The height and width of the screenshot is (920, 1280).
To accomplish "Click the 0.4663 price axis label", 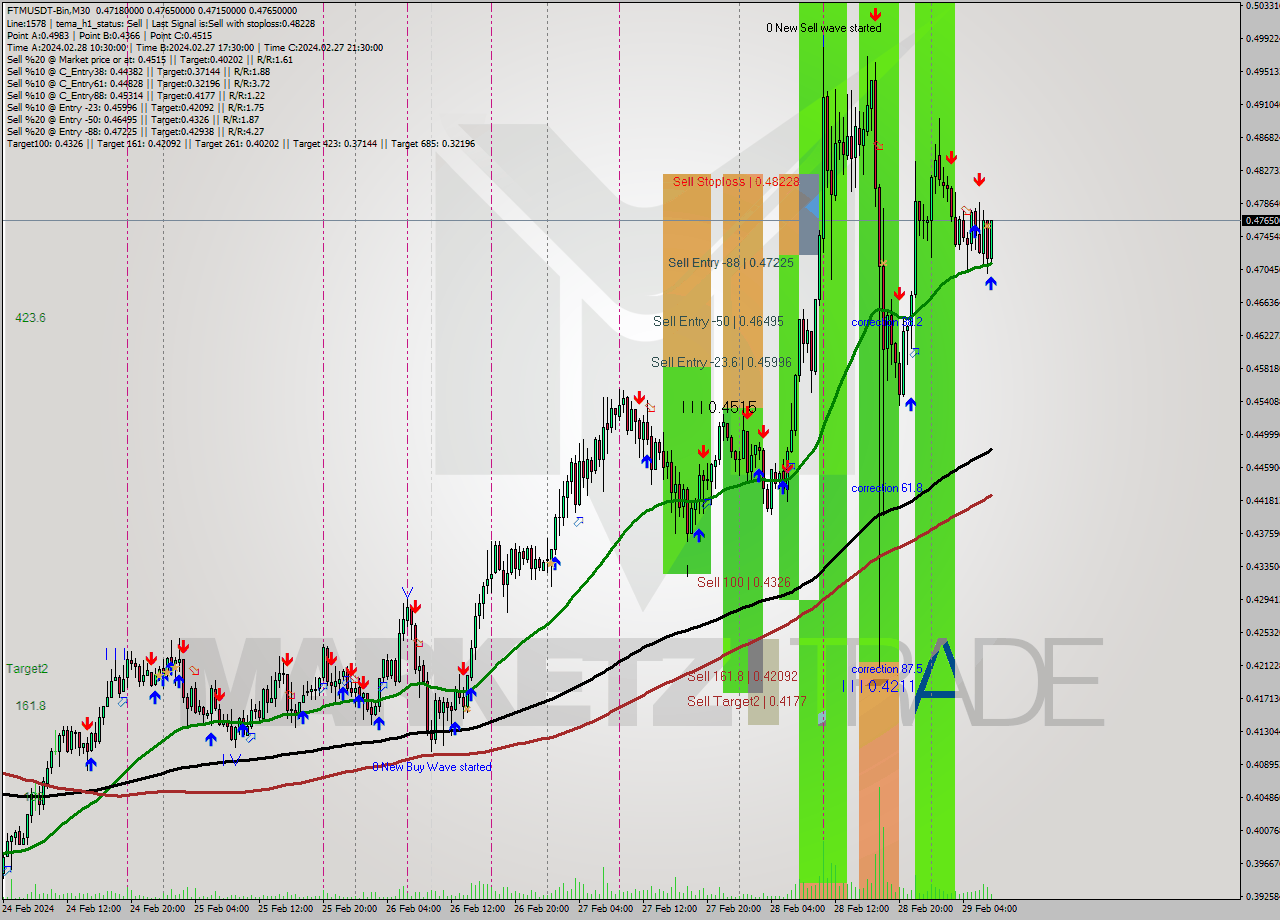I will click(x=1261, y=302).
